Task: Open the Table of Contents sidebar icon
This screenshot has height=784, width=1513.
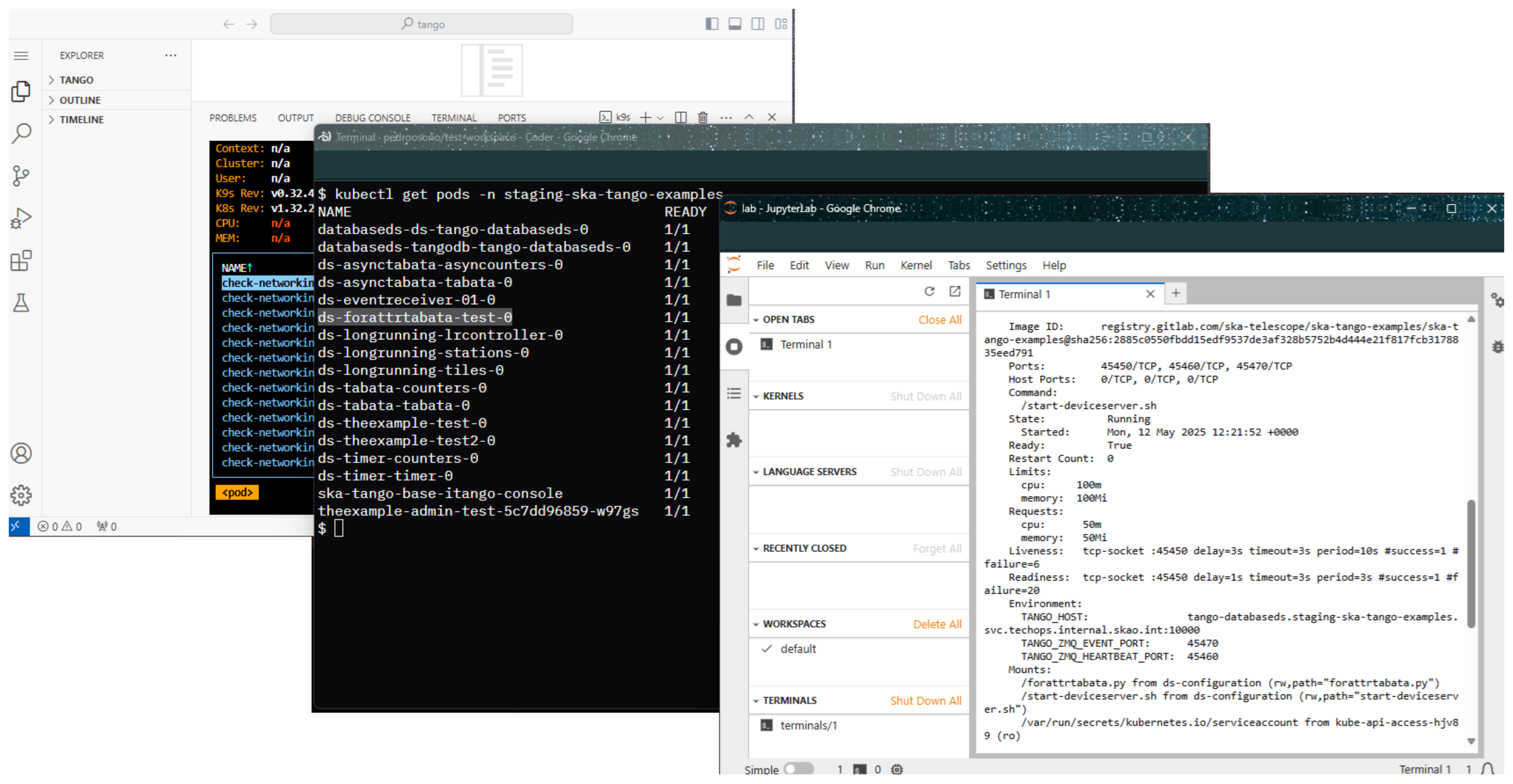Action: pos(734,394)
